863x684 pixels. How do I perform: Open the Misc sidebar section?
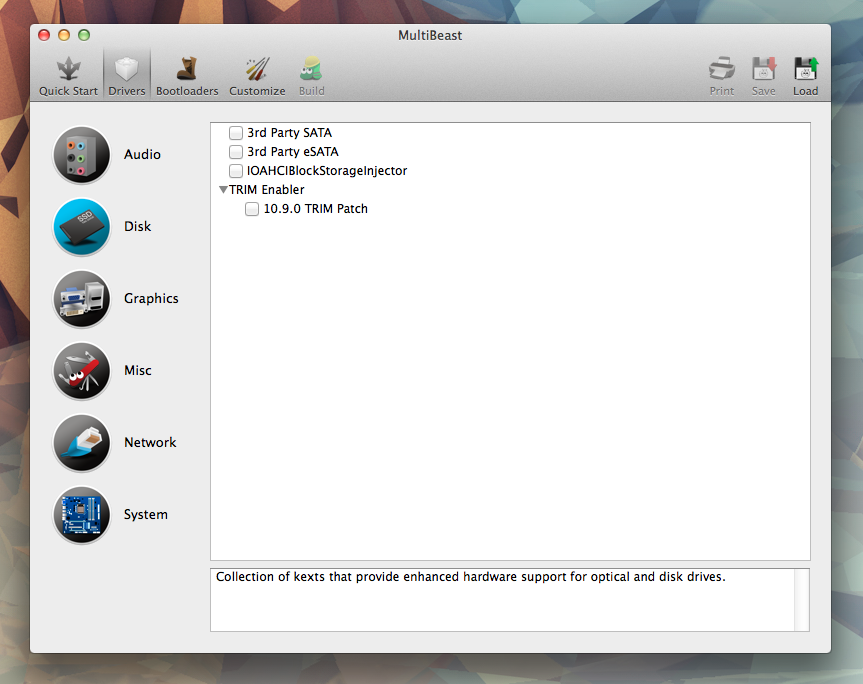(x=81, y=371)
